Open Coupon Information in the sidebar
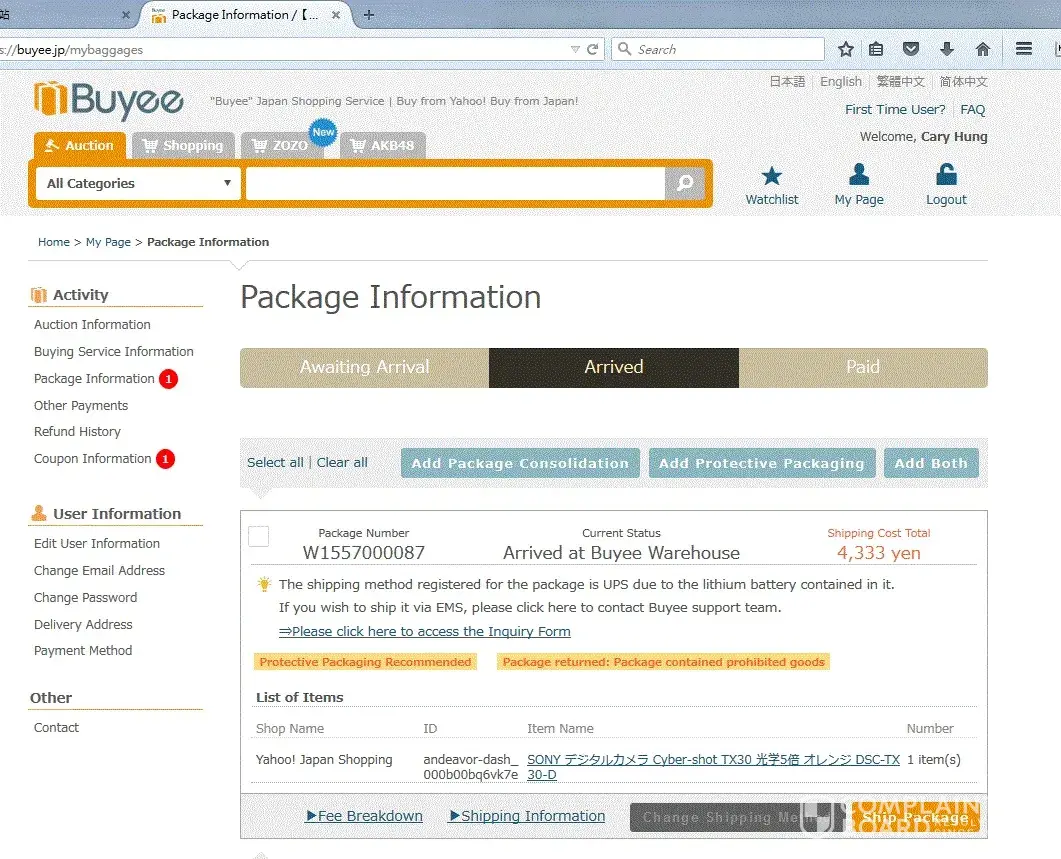 [93, 459]
